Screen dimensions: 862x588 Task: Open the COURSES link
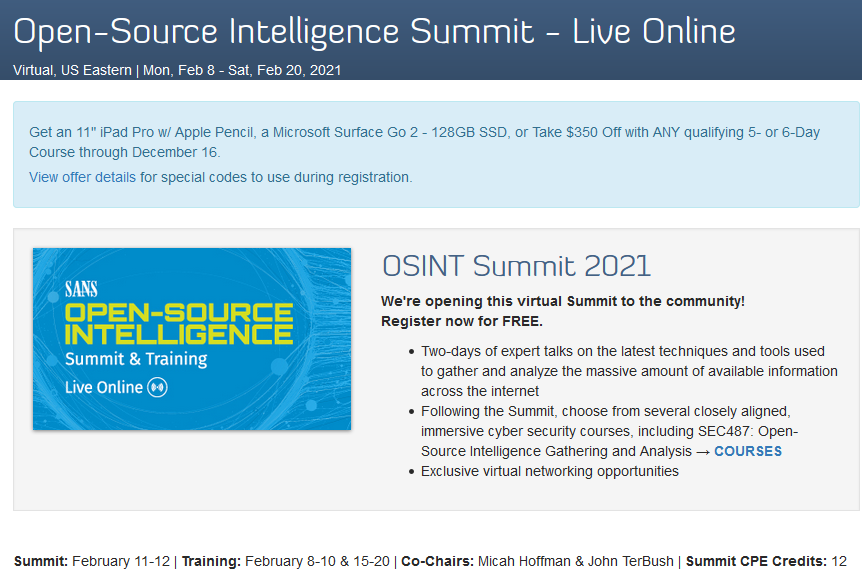pos(748,451)
